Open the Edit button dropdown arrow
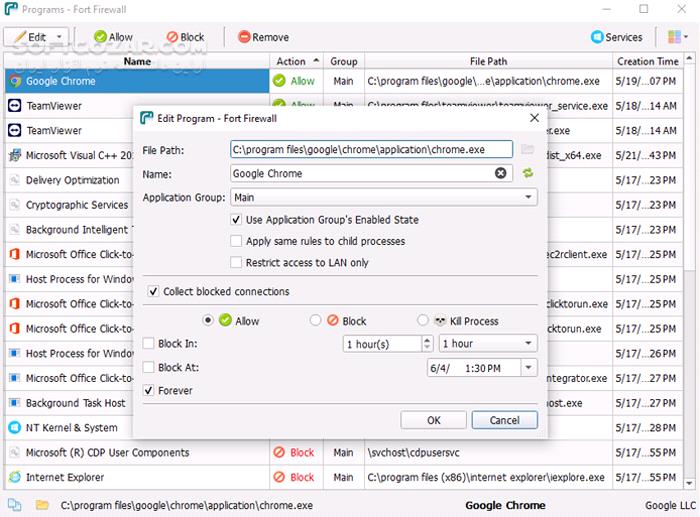The image size is (700, 517). (x=59, y=37)
